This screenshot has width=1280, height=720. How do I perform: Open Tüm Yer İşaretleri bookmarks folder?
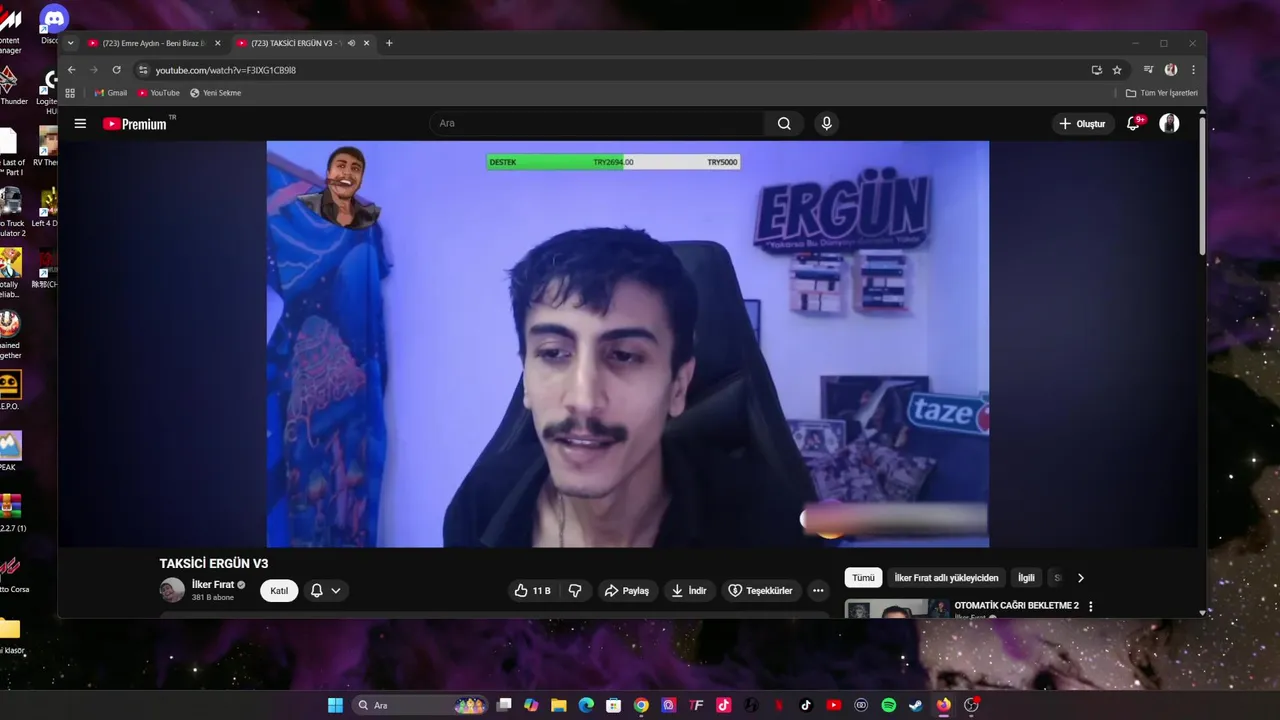click(x=1161, y=93)
